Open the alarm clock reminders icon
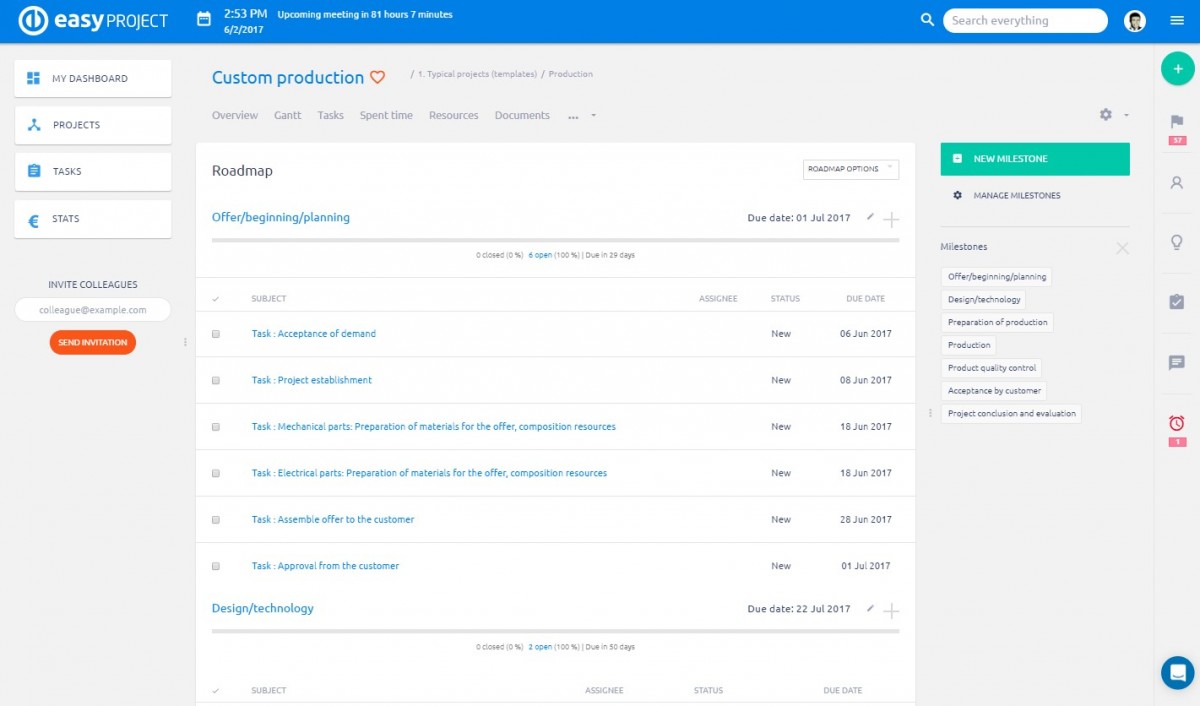1200x706 pixels. click(x=1177, y=424)
